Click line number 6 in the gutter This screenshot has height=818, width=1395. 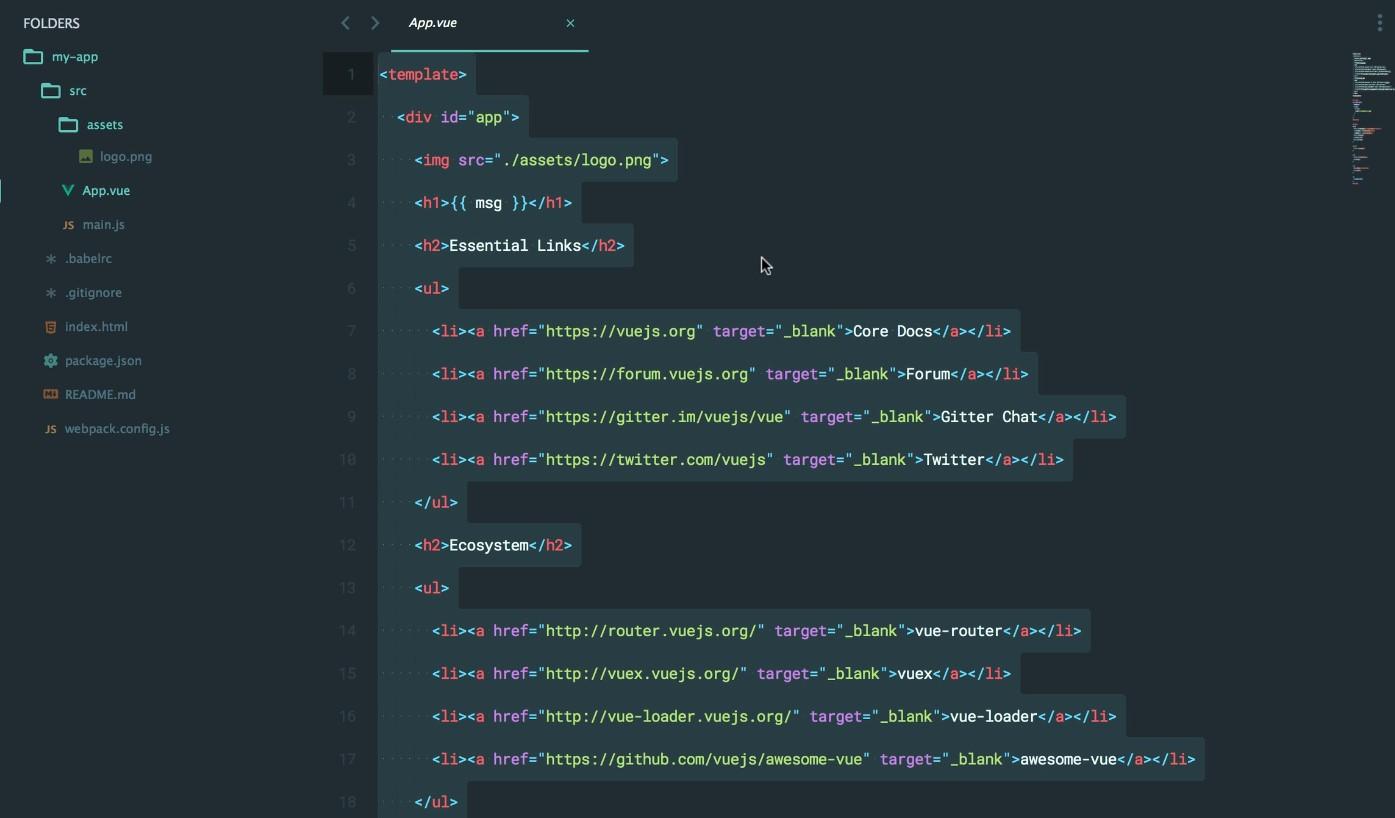351,289
